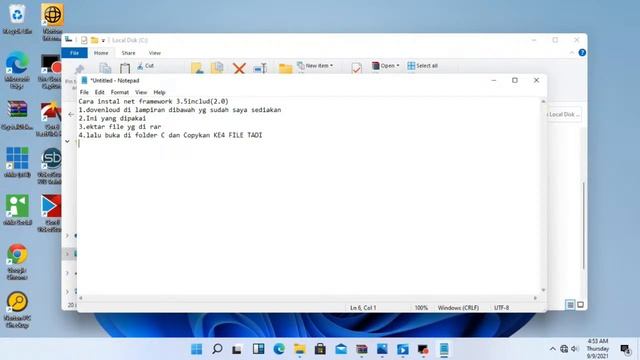
Task: Switch to View tab in File Explorer ribbon
Action: (x=155, y=53)
